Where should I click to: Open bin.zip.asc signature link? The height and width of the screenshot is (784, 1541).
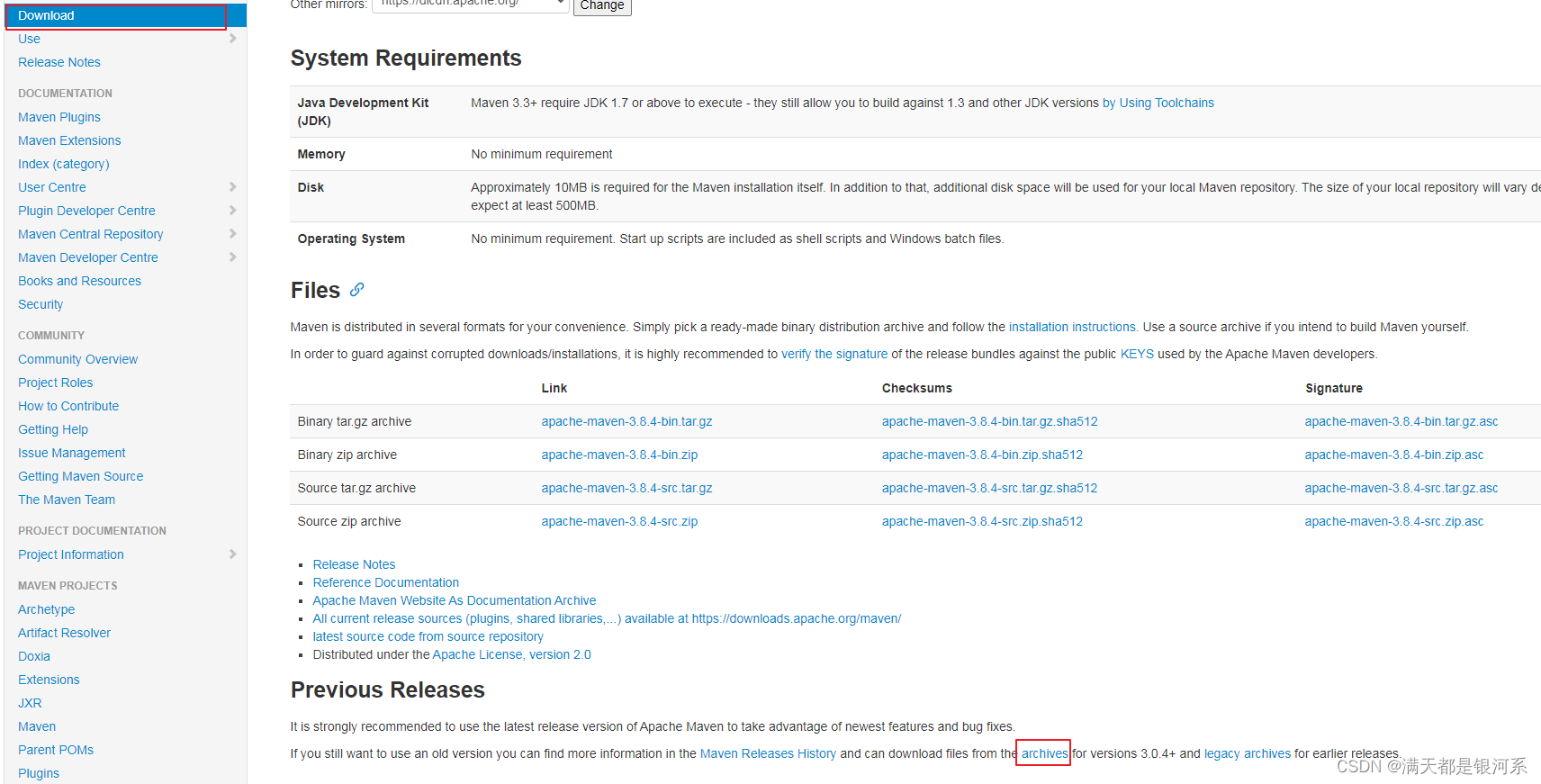[1394, 455]
